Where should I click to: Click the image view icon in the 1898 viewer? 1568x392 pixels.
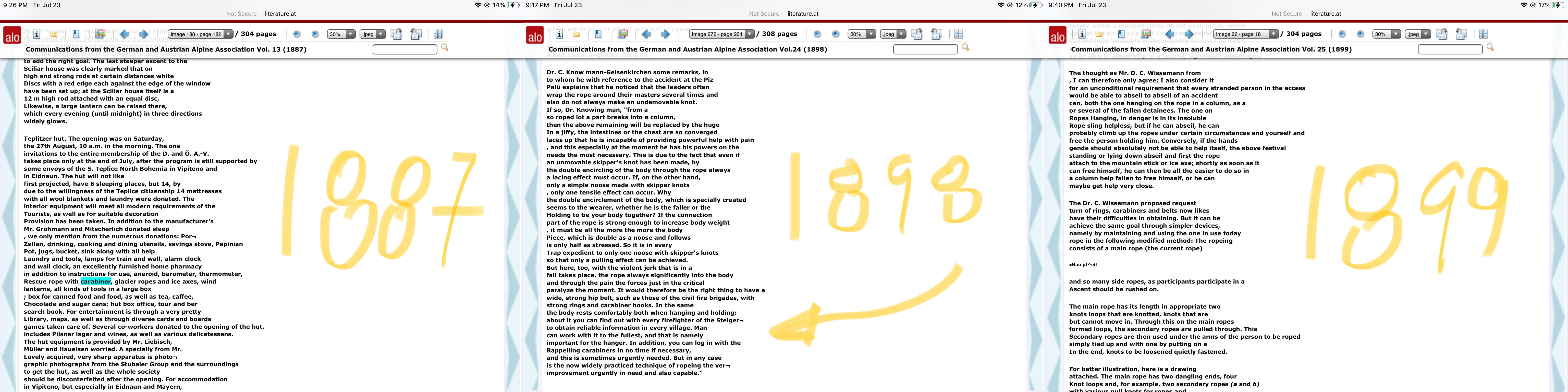(x=623, y=34)
